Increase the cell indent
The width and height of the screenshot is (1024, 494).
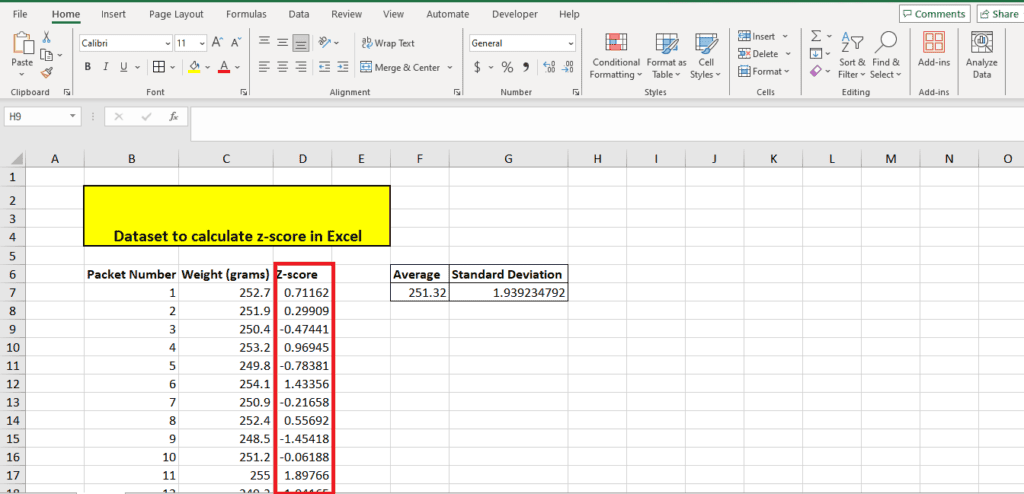click(x=342, y=67)
